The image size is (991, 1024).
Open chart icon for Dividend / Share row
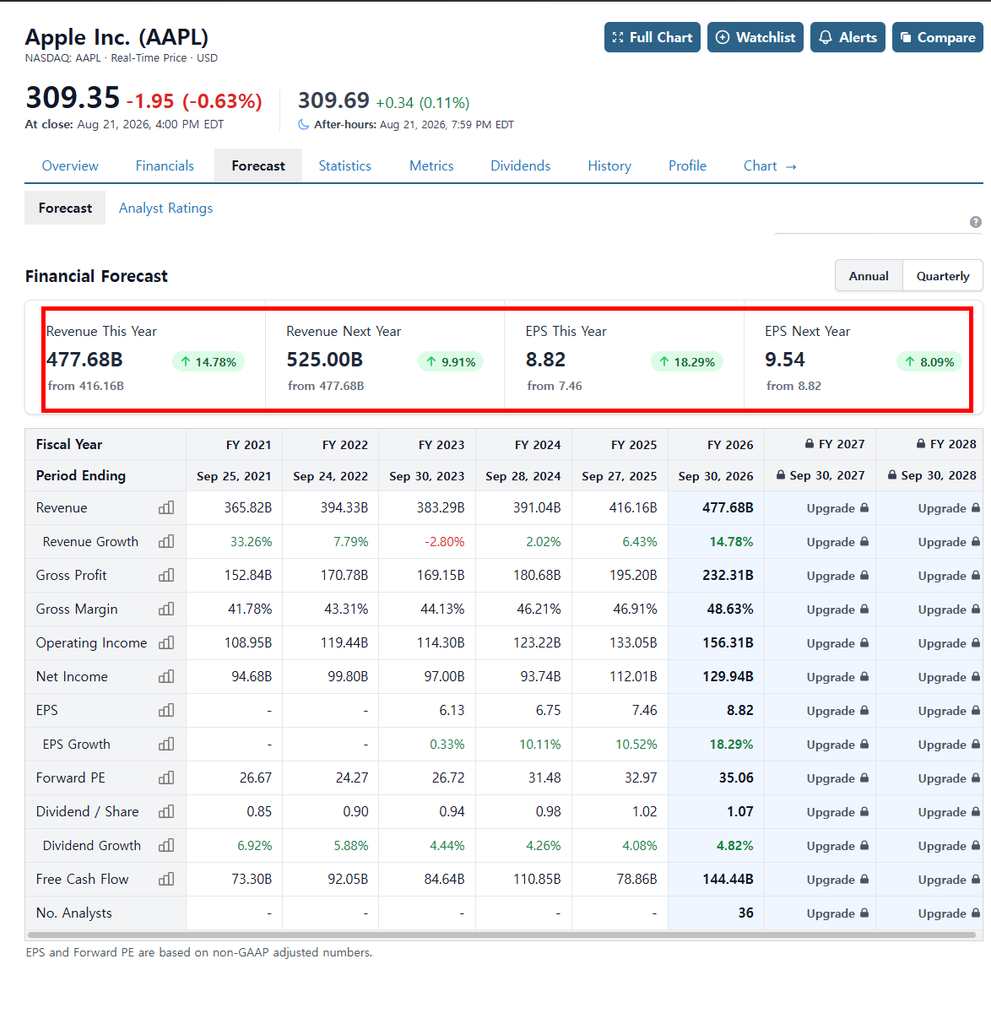tap(167, 811)
